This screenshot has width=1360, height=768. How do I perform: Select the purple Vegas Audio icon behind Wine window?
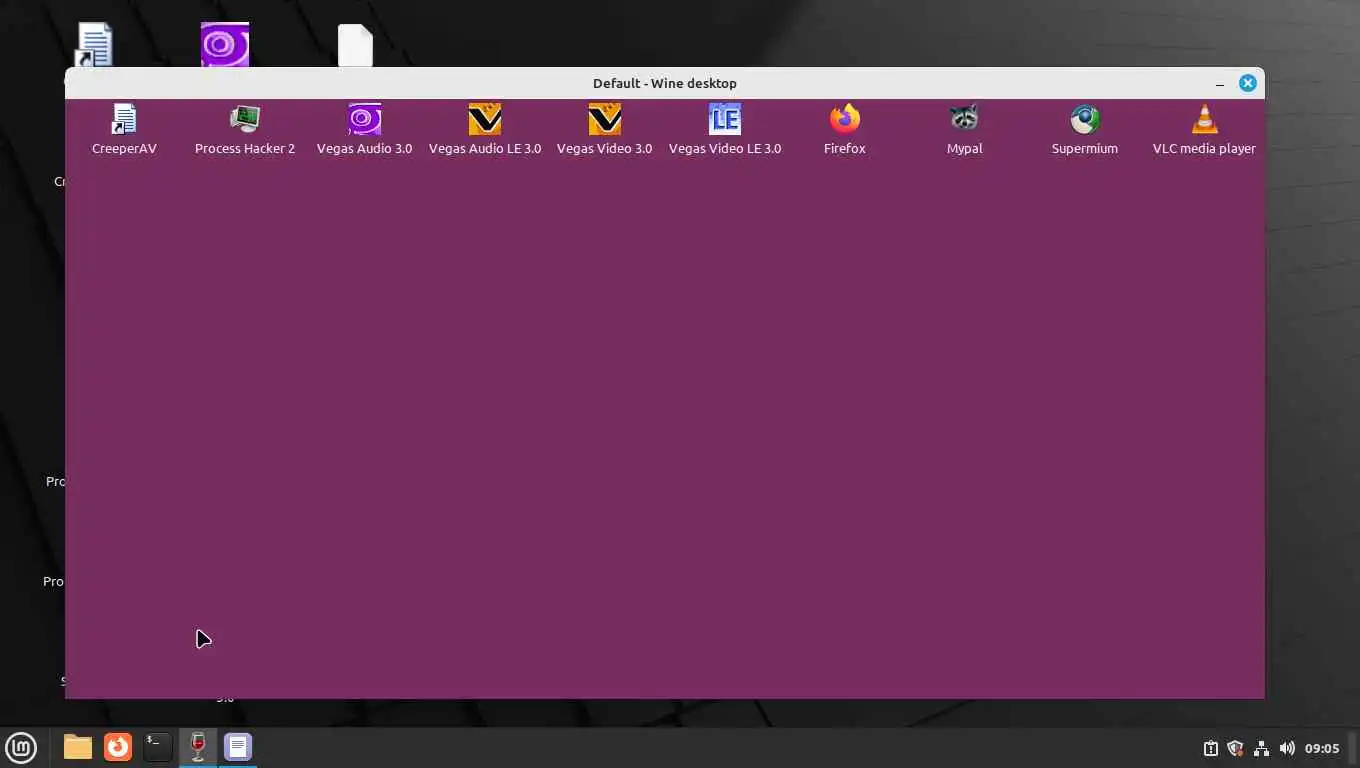pyautogui.click(x=225, y=45)
